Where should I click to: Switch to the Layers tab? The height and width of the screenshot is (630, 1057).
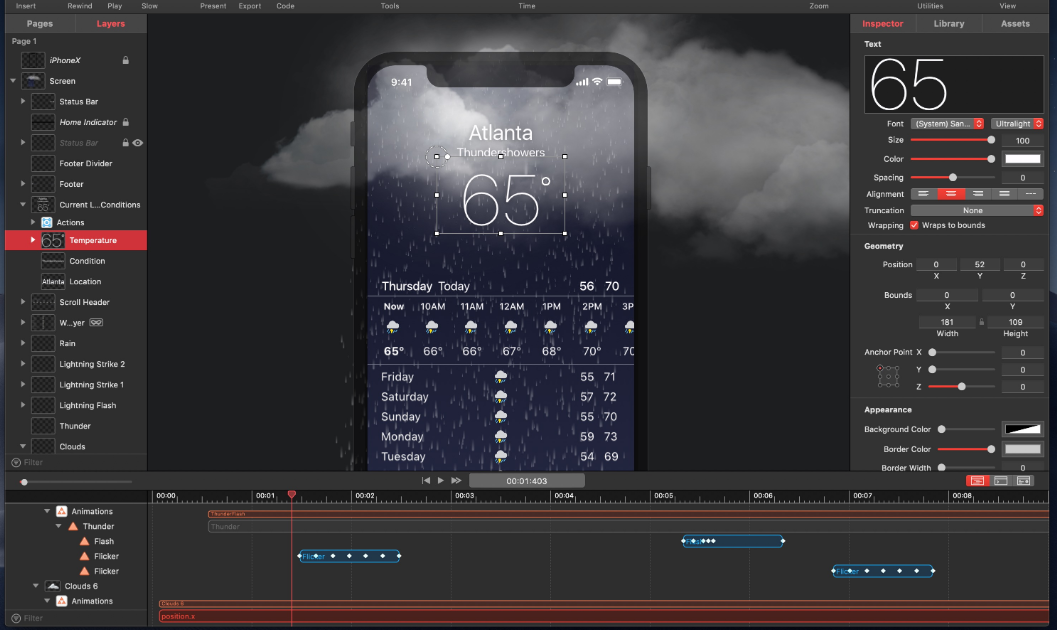point(111,24)
